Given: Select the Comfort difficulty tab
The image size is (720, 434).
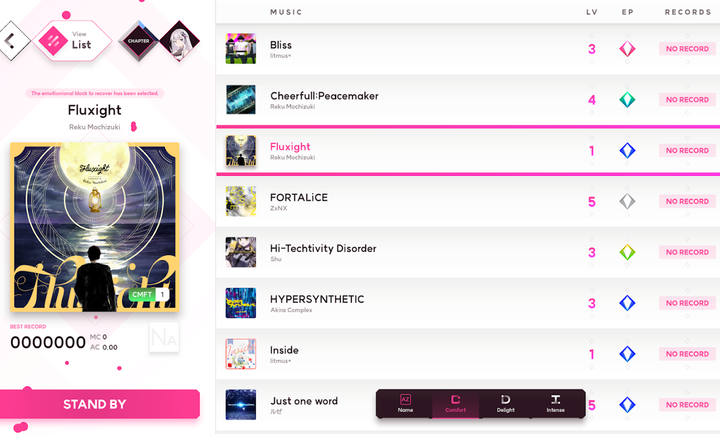Looking at the screenshot, I should [456, 403].
